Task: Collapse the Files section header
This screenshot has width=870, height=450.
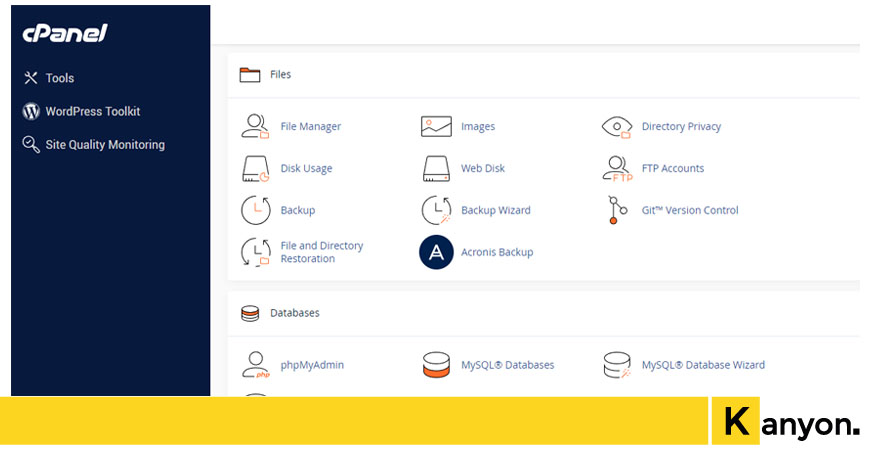Action: click(544, 75)
